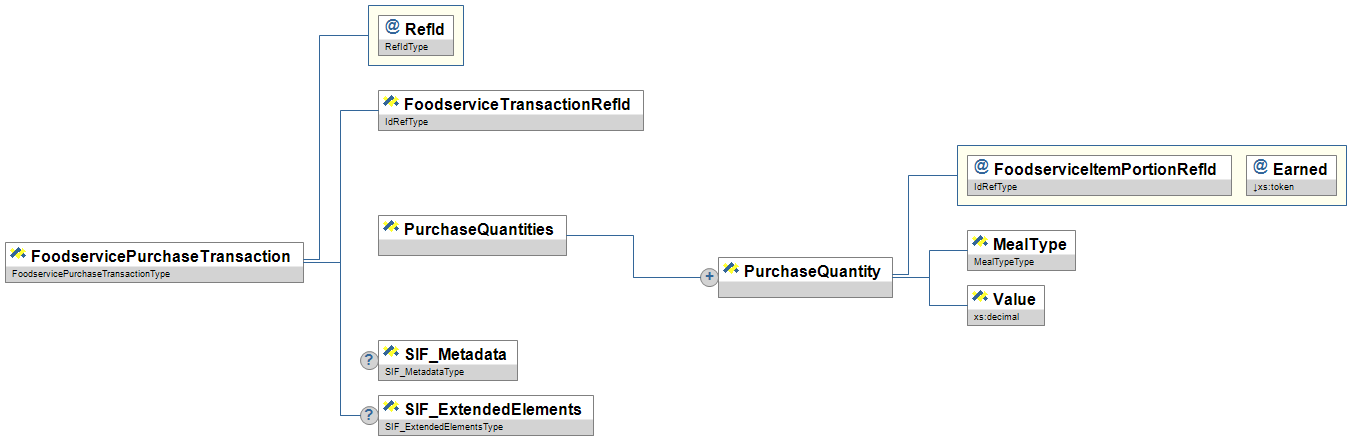Click the FoodservicePurchaseTransaction root element icon

[x=18, y=255]
